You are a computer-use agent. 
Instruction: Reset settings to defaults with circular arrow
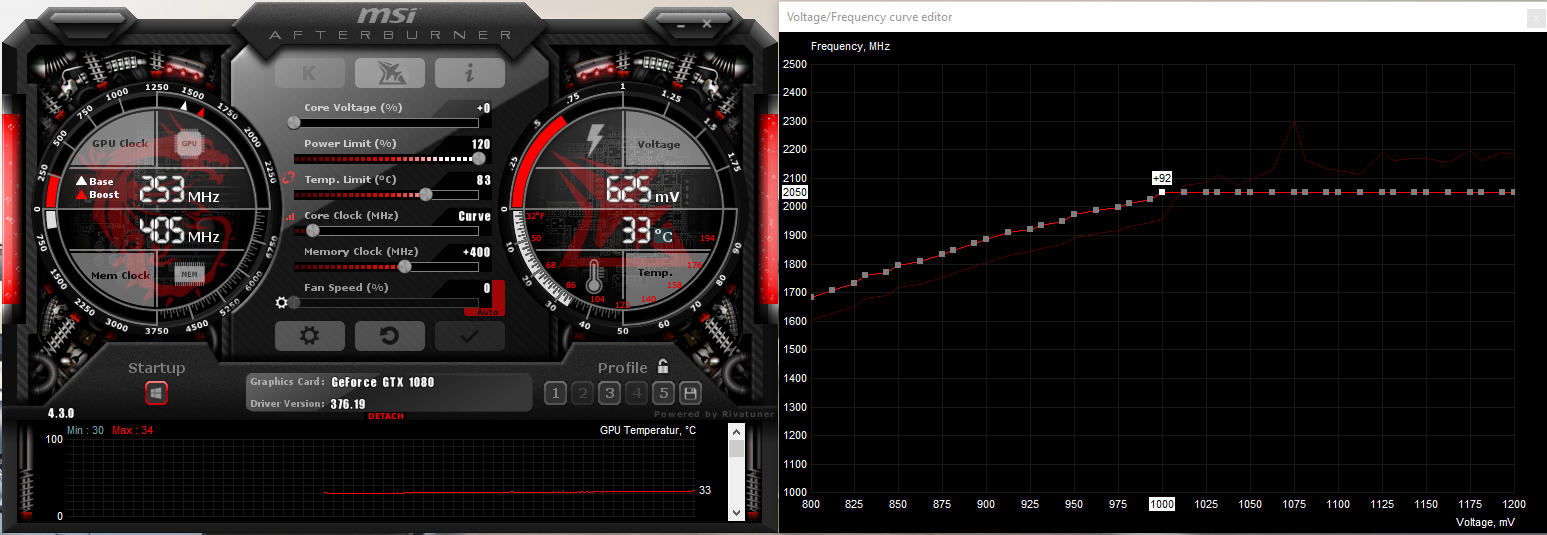(390, 336)
